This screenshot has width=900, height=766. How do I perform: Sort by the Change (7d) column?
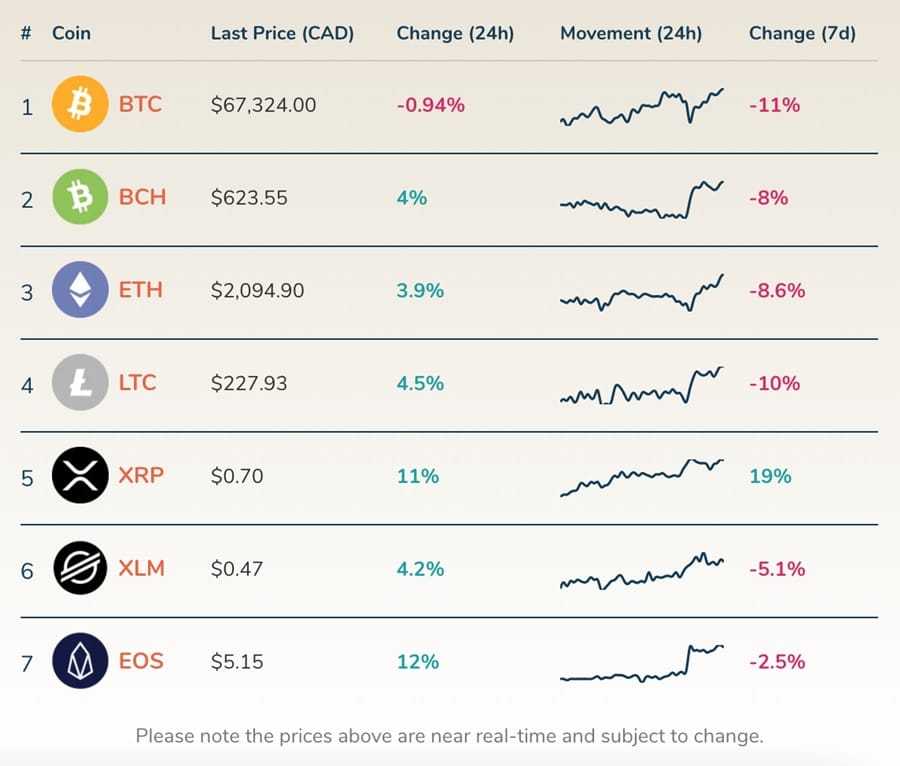coord(803,33)
